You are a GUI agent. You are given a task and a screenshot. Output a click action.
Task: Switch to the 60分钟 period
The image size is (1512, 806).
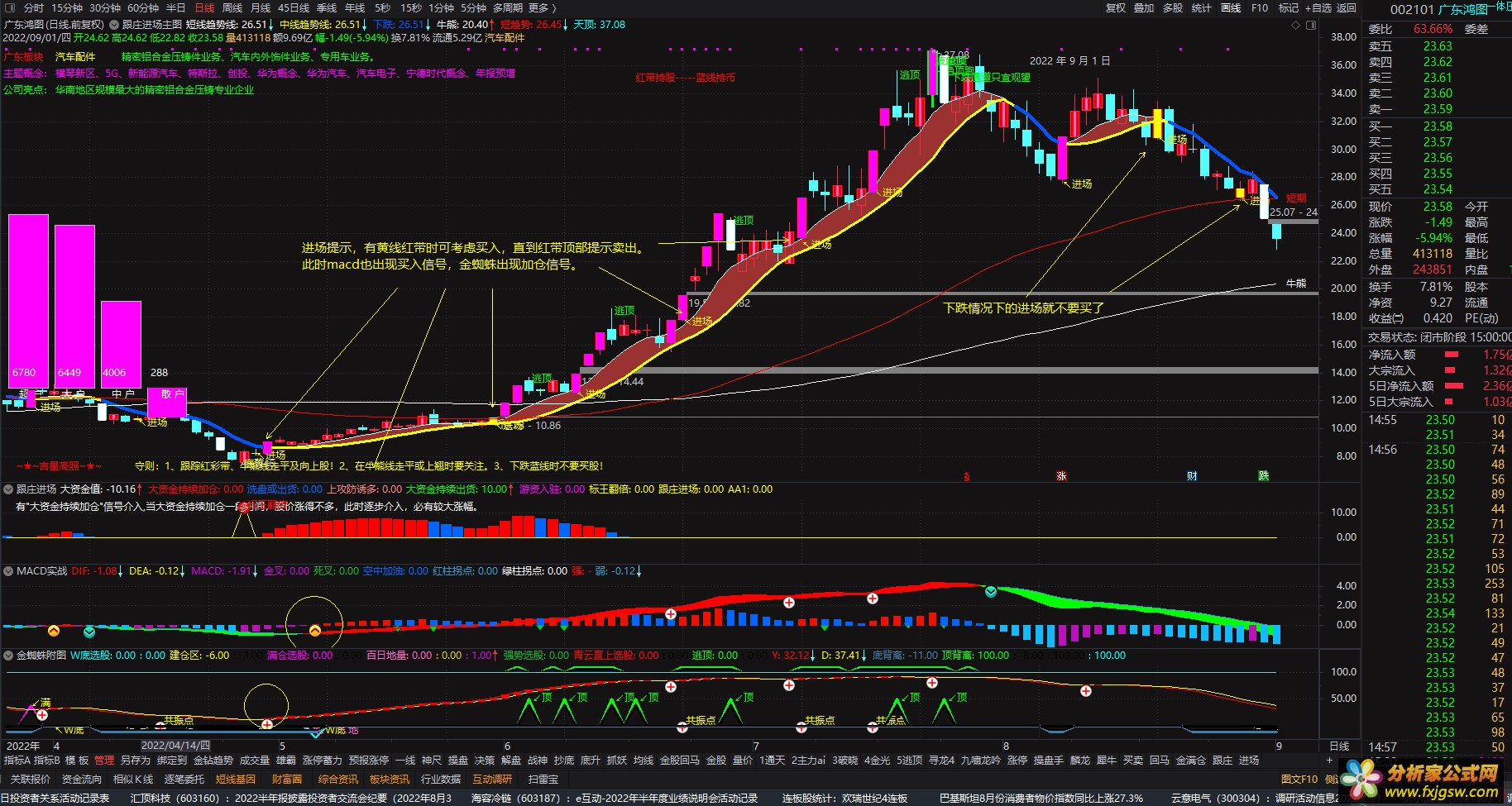pyautogui.click(x=143, y=7)
